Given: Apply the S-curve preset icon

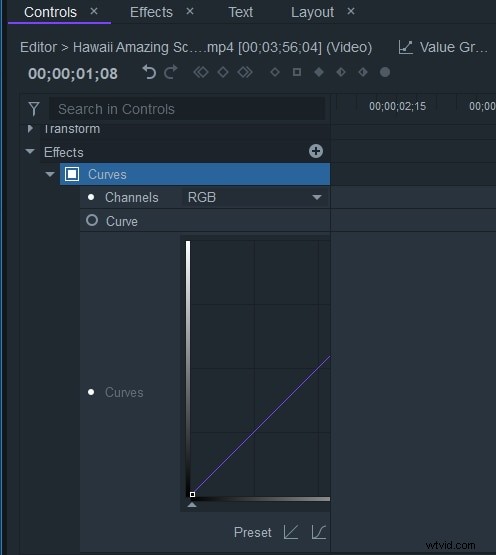Looking at the screenshot, I should [319, 532].
